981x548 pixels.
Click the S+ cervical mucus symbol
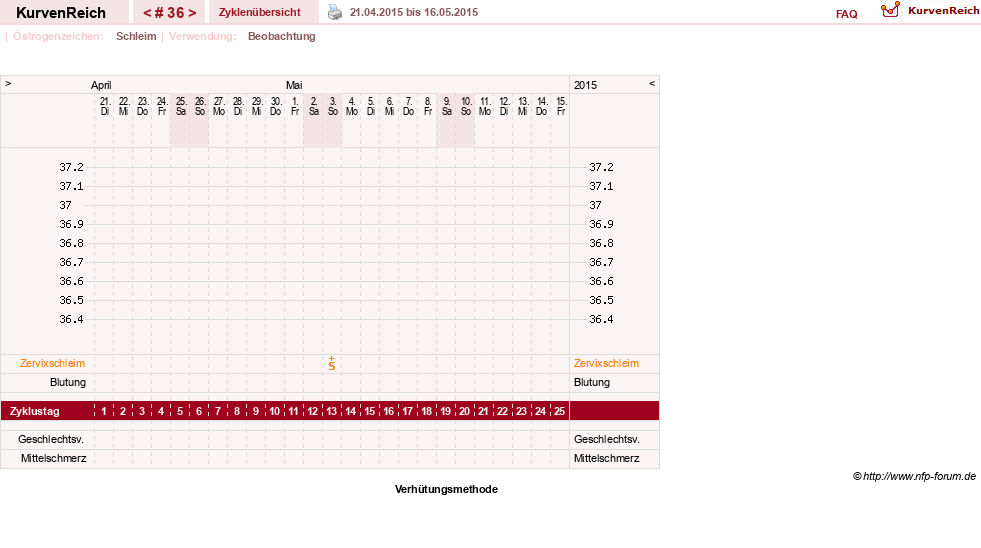tap(332, 363)
